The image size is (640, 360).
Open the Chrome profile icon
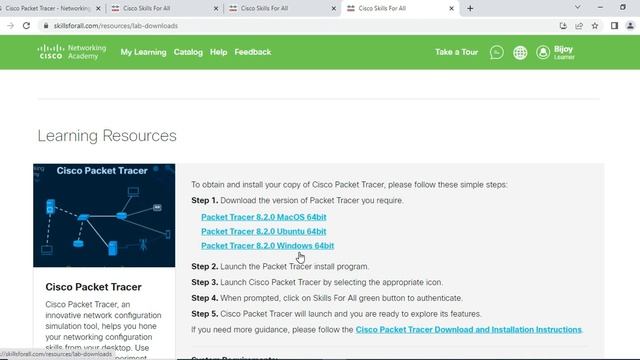[630, 26]
